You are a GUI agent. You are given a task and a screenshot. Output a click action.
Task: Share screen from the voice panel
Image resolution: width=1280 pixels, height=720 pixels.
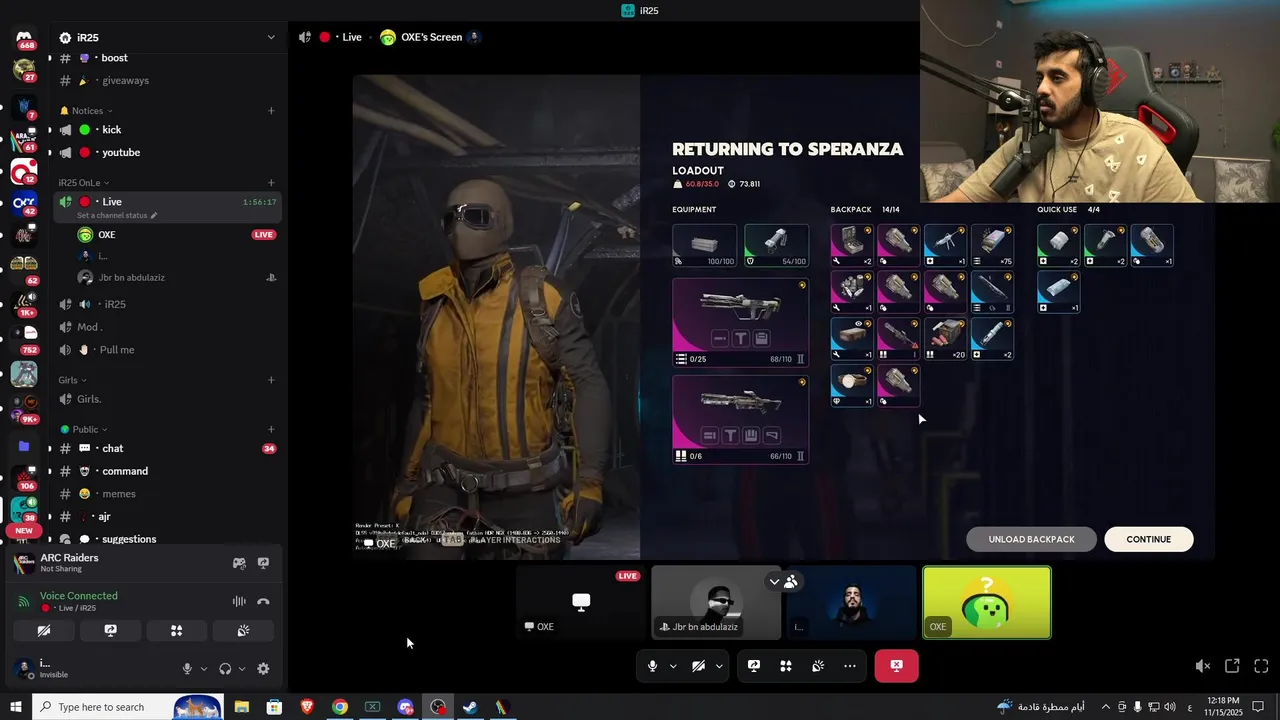click(110, 631)
